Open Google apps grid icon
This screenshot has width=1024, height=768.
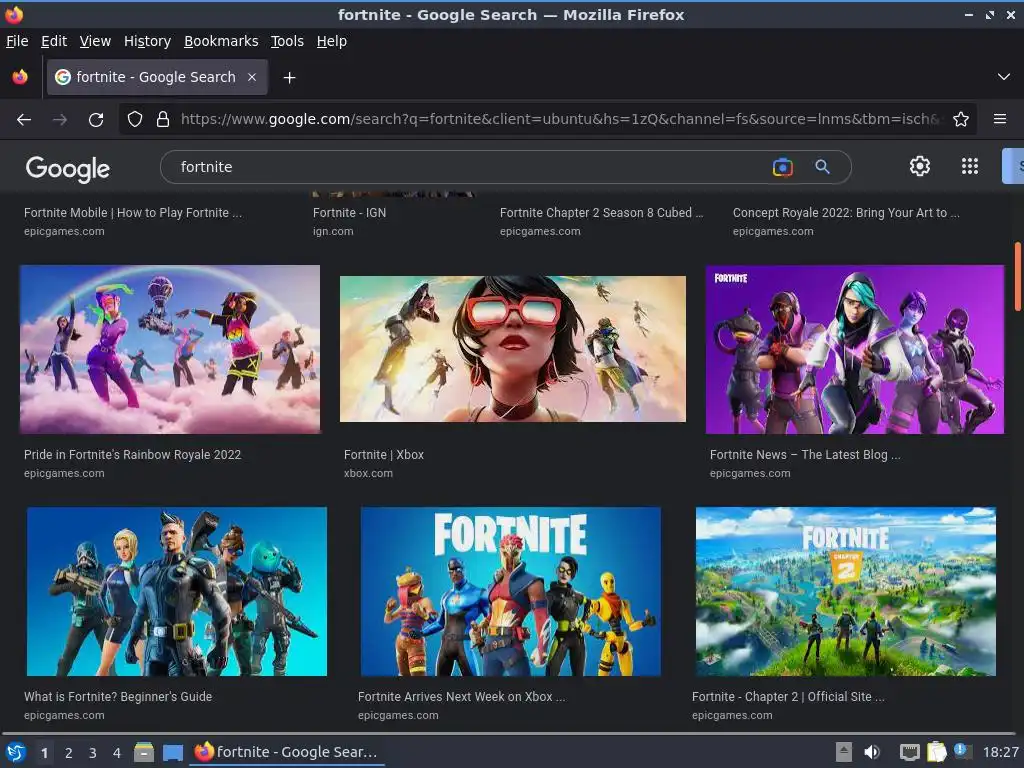pyautogui.click(x=970, y=166)
